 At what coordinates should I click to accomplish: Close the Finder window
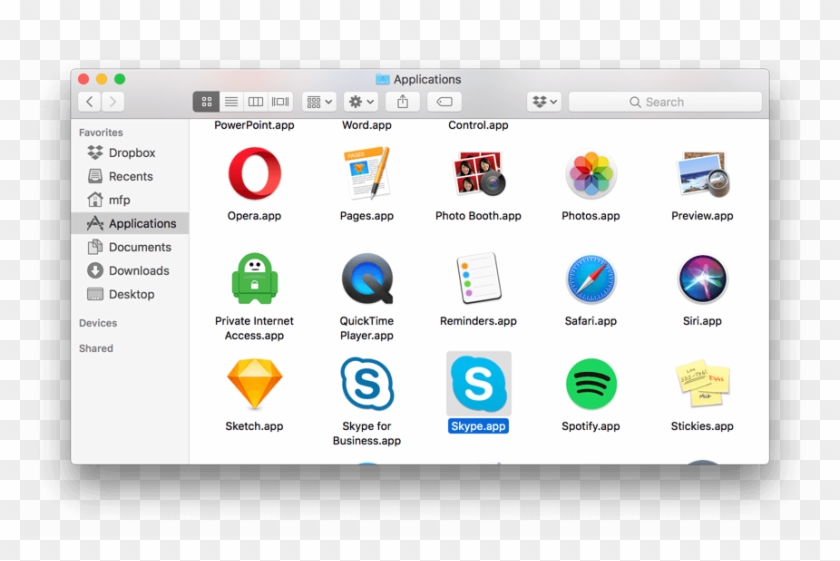(x=84, y=79)
